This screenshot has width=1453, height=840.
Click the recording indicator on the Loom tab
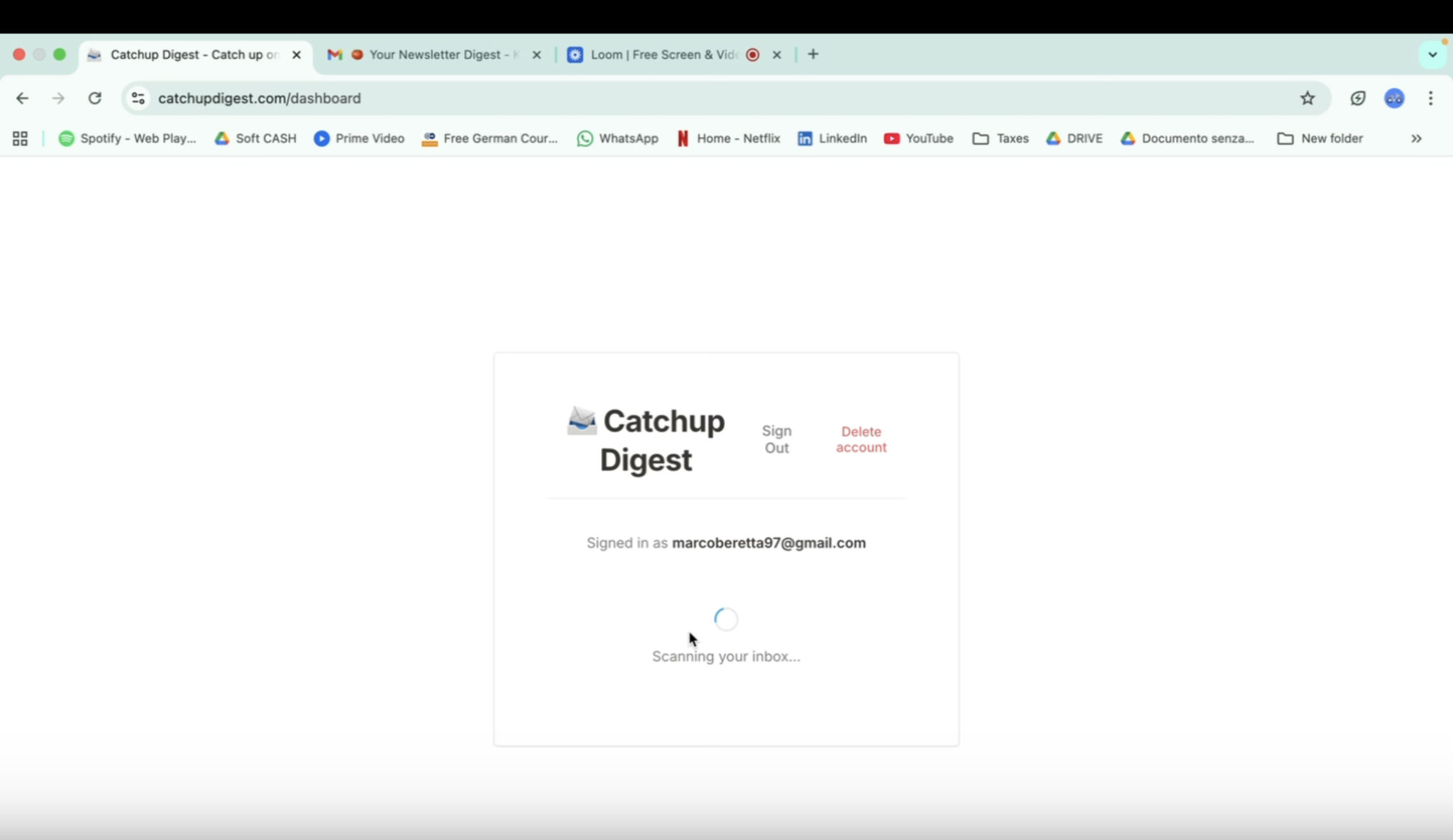coord(753,55)
